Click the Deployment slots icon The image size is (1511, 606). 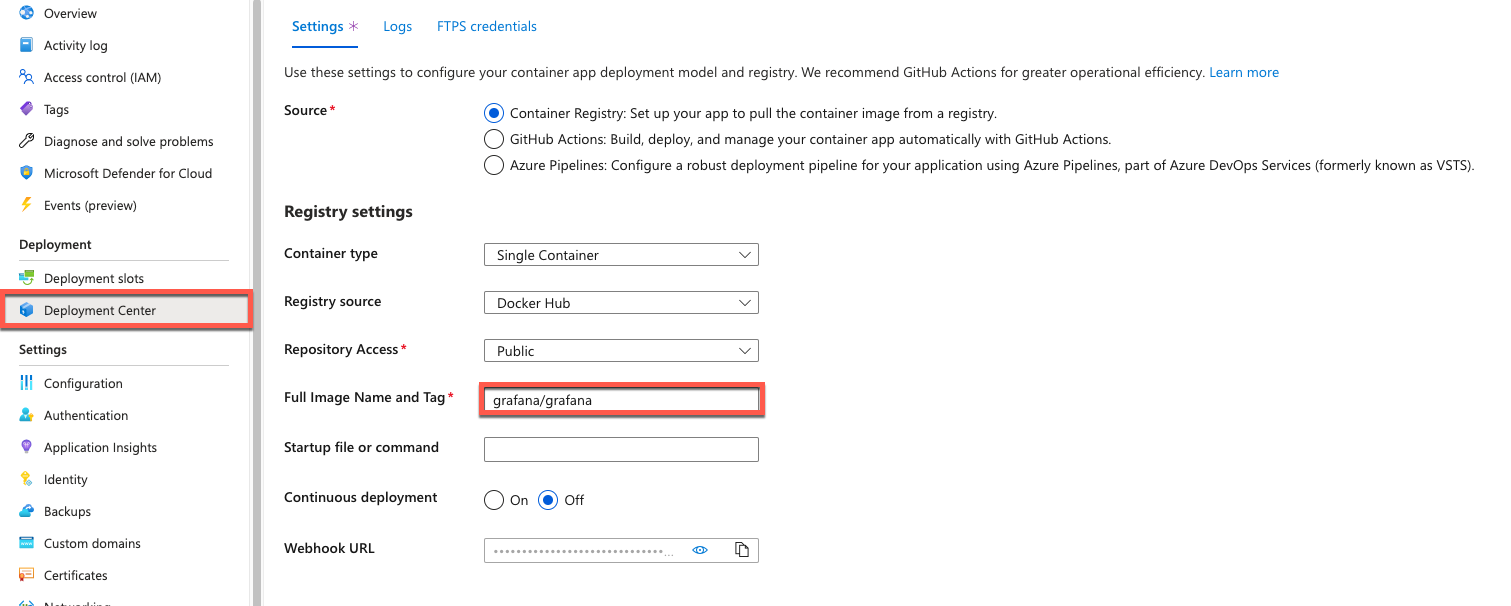tap(27, 278)
